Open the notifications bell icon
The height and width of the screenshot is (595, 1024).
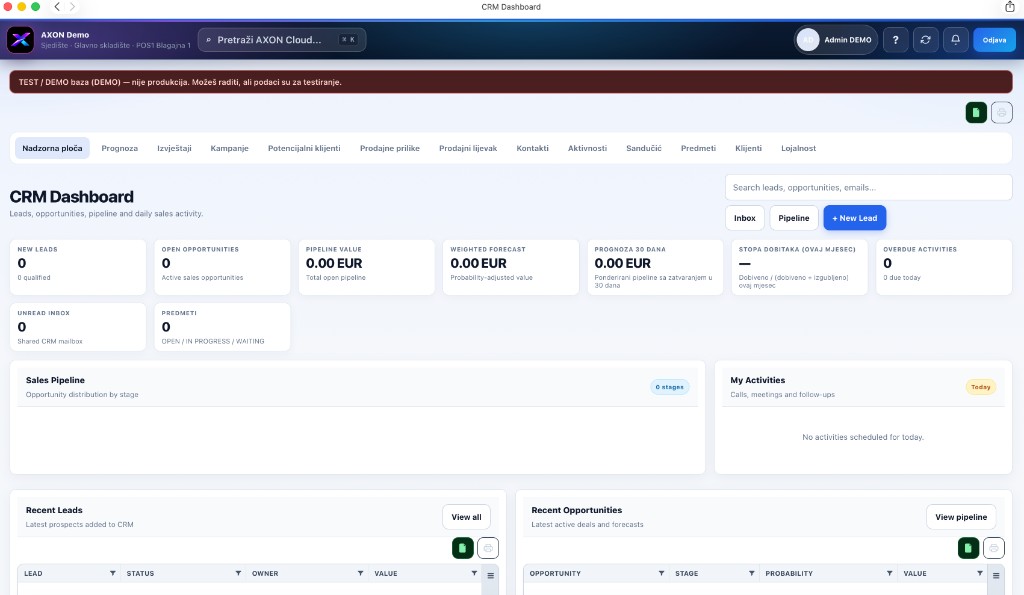(x=955, y=40)
